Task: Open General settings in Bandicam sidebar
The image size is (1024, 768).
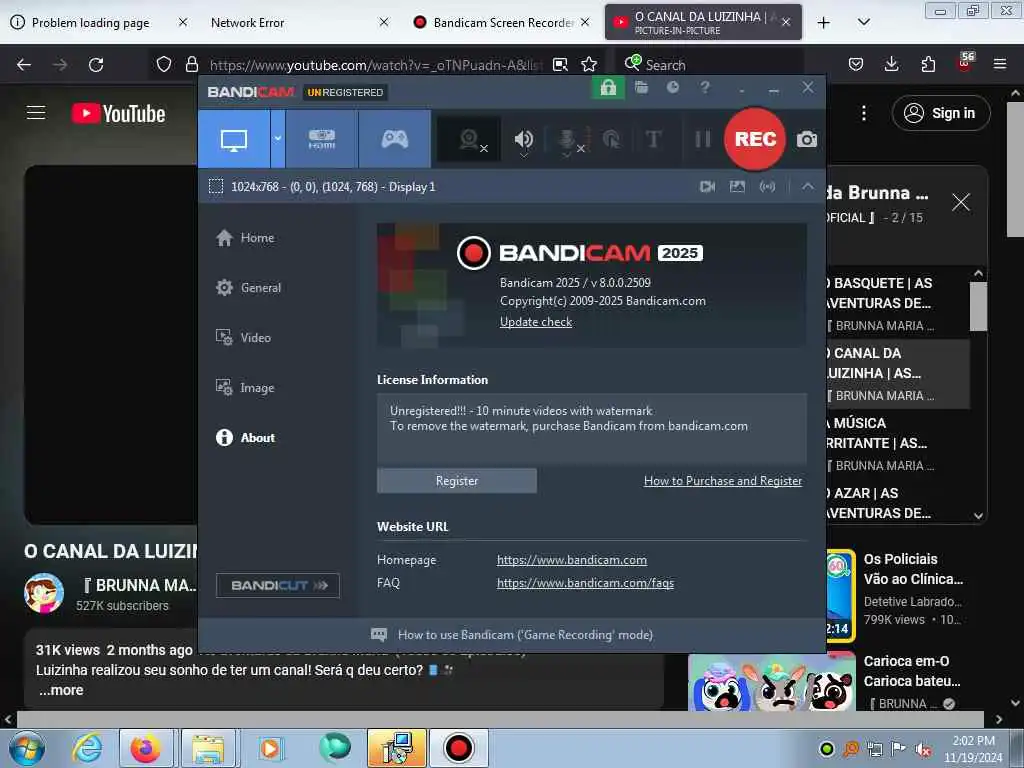Action: (248, 287)
